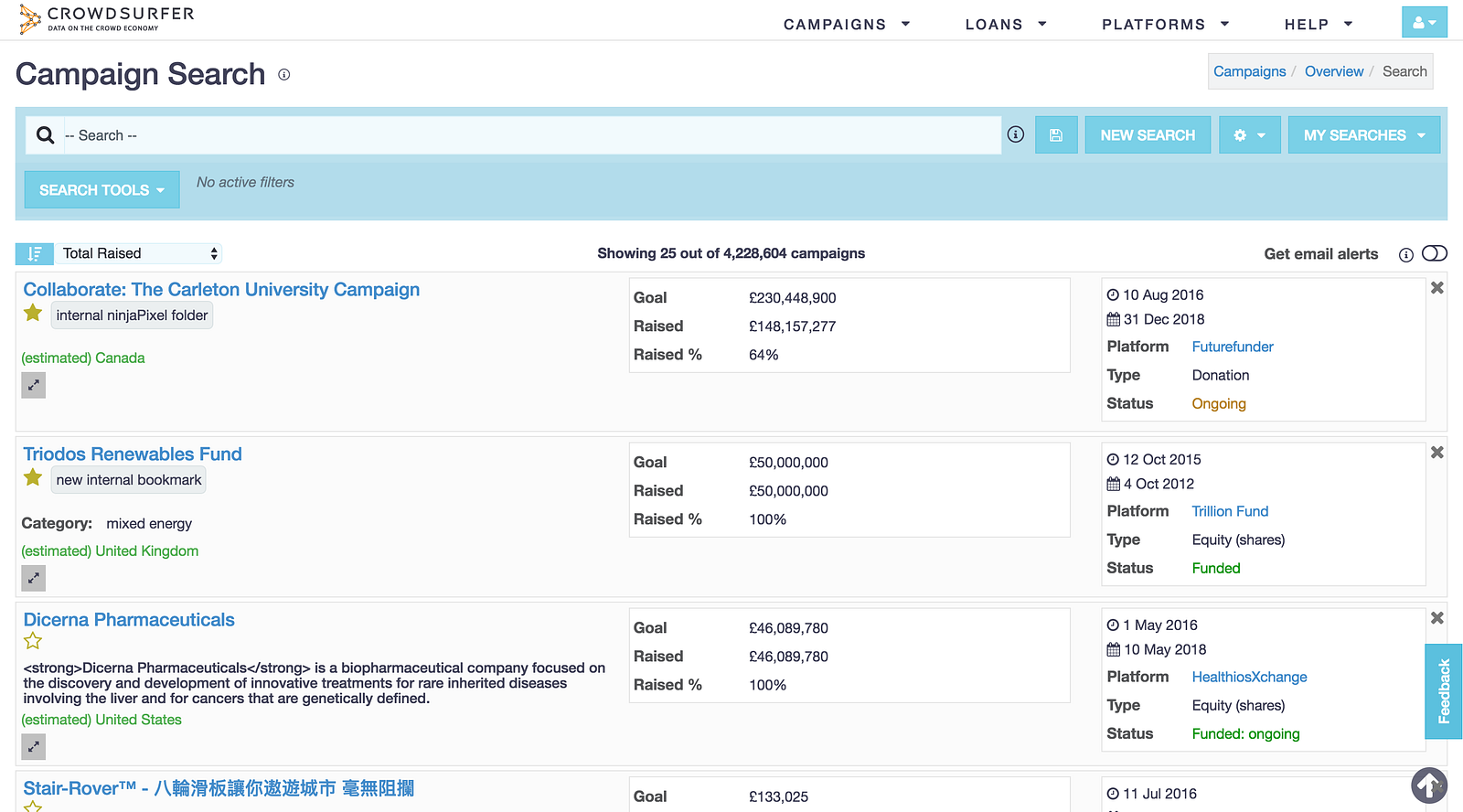Image resolution: width=1463 pixels, height=812 pixels.
Task: Unstar the Triodos Renewables Fund bookmark
Action: pos(33,477)
